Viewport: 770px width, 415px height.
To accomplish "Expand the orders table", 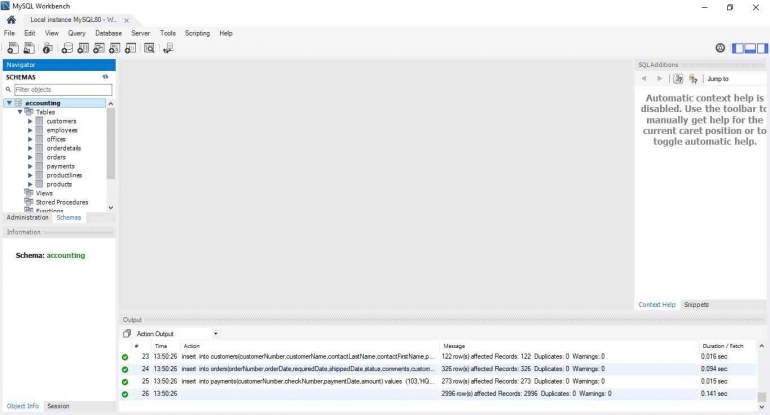I will pyautogui.click(x=30, y=157).
